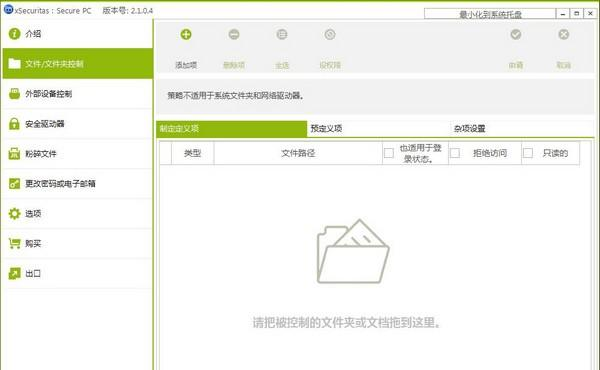This screenshot has width=600, height=370.
Task: Close the xSecuritas window
Action: [590, 14]
